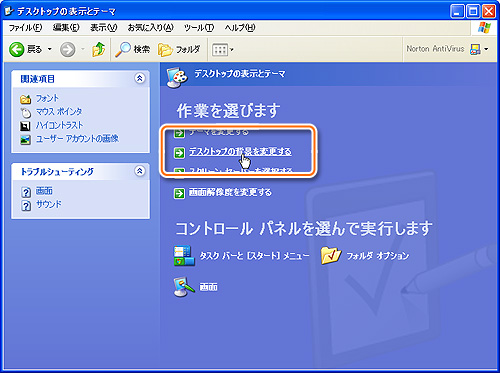
Task: Open マウス ポインタ link in sidebar
Action: [59, 111]
